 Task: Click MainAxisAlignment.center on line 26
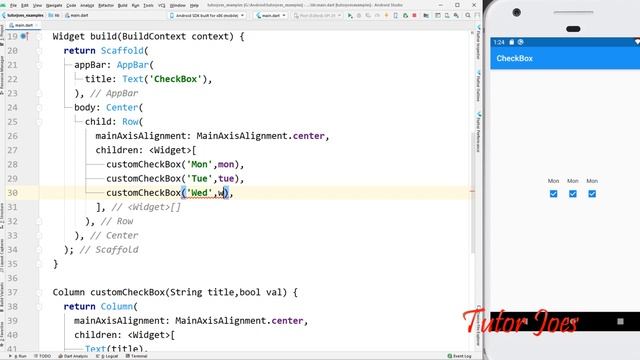260,136
